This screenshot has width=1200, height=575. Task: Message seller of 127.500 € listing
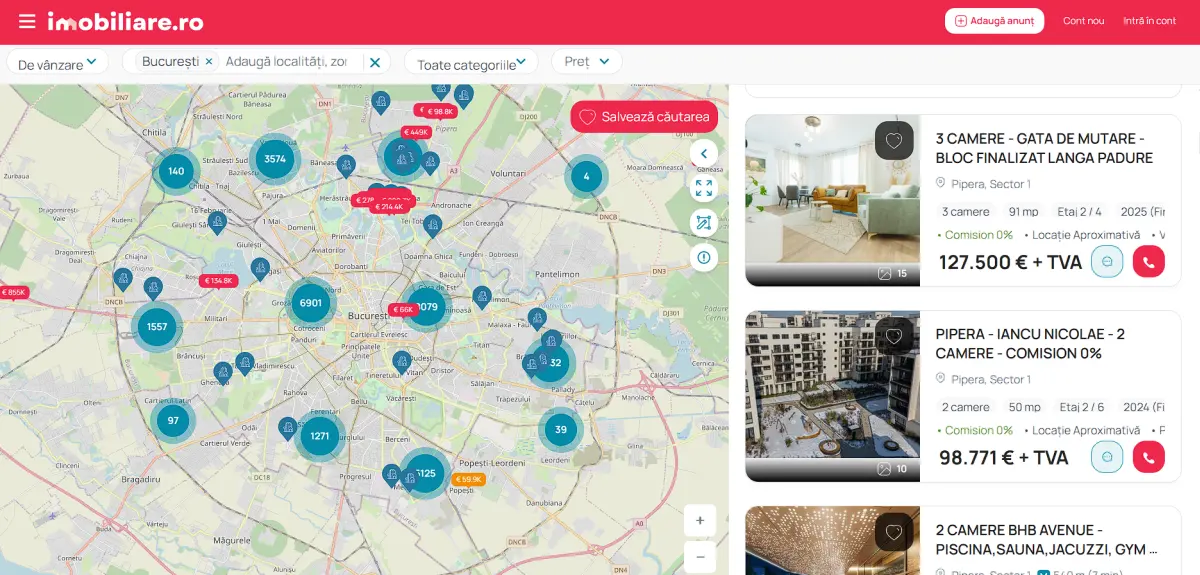[x=1107, y=261]
